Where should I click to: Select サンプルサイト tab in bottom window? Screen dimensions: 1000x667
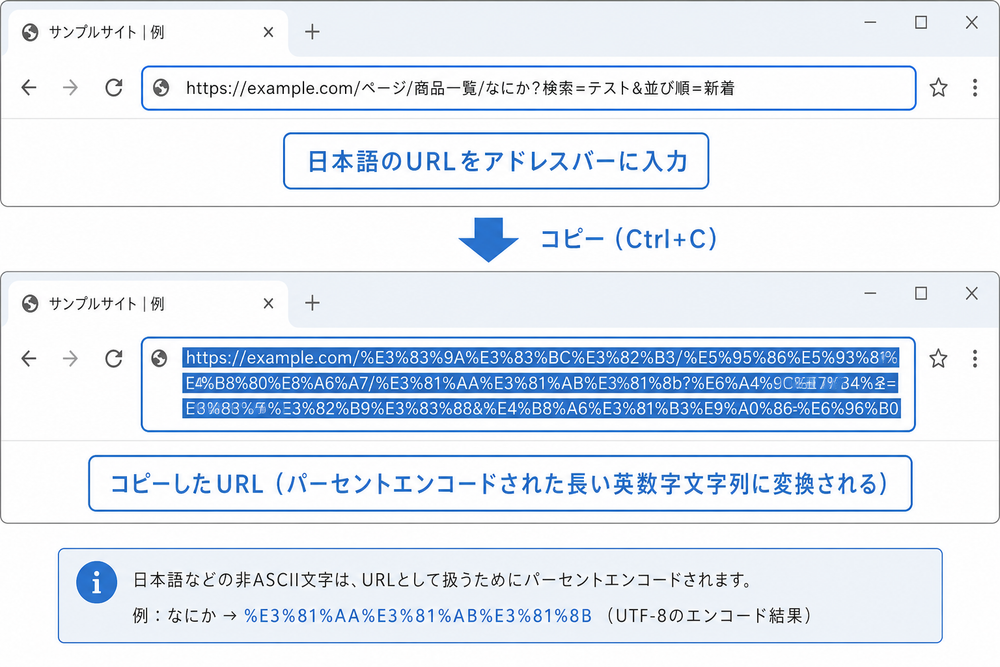[x=147, y=304]
